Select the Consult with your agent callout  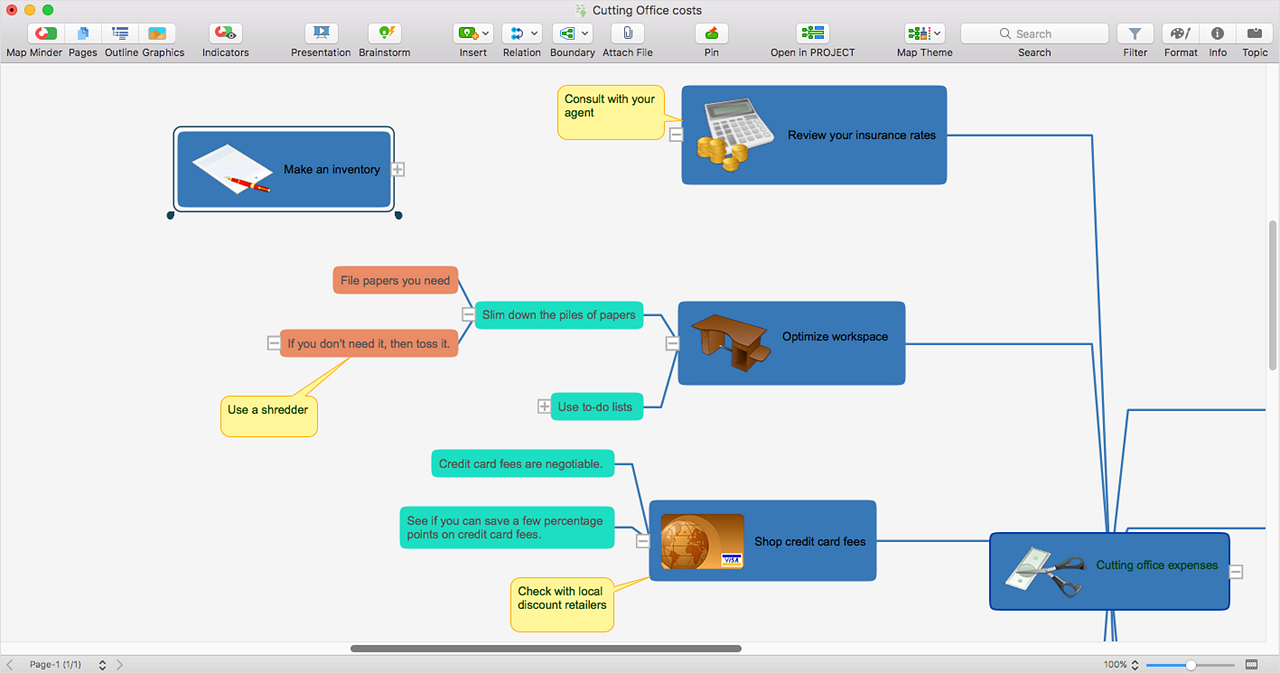(610, 112)
